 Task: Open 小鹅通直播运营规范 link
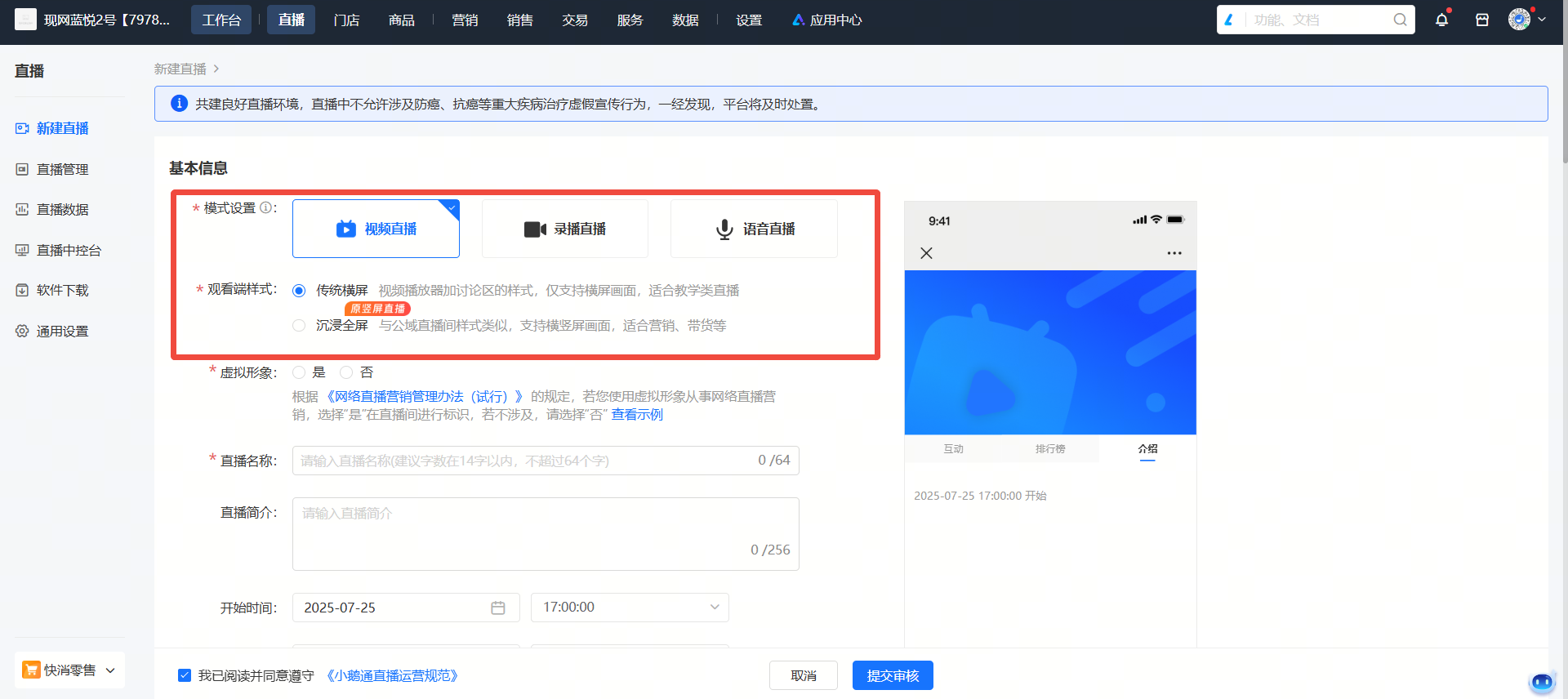click(392, 675)
